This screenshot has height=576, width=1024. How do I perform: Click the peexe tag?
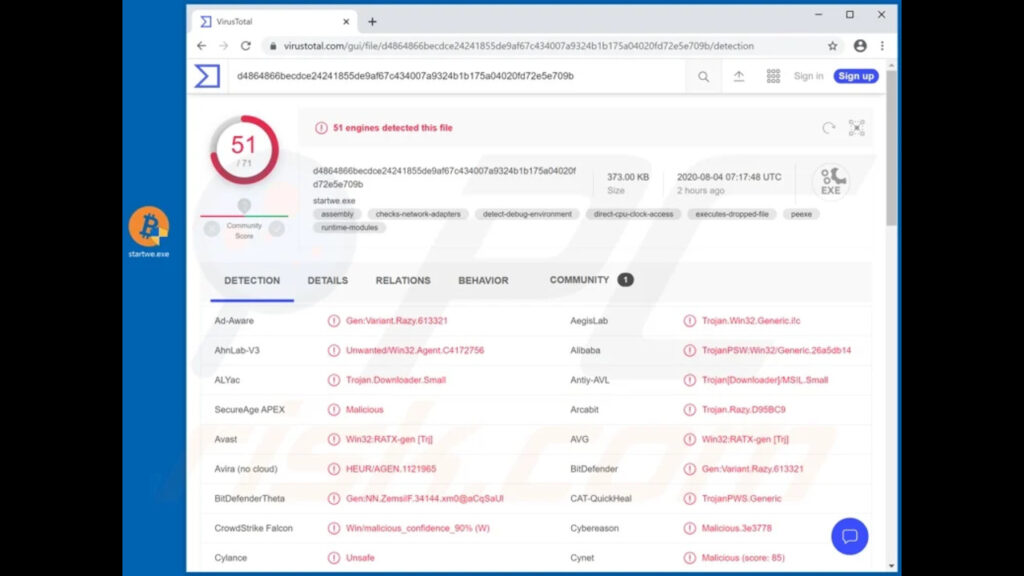pos(801,214)
